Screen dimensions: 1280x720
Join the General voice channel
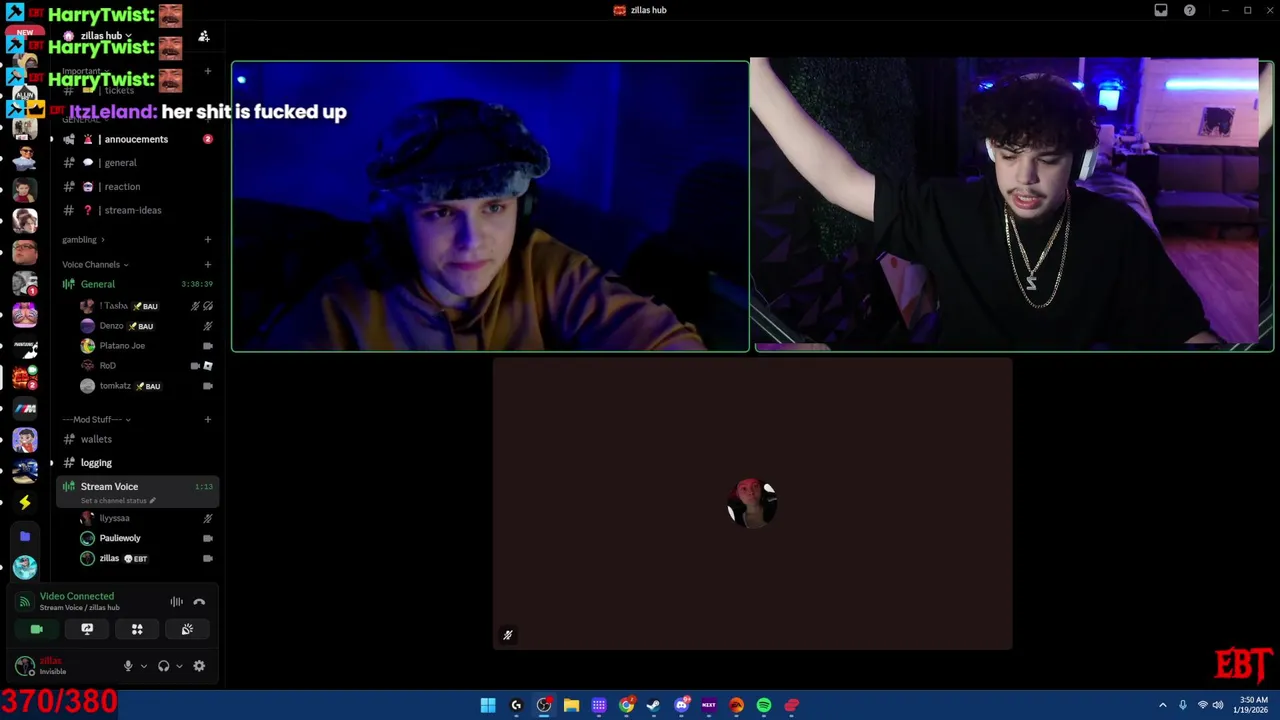click(x=137, y=285)
